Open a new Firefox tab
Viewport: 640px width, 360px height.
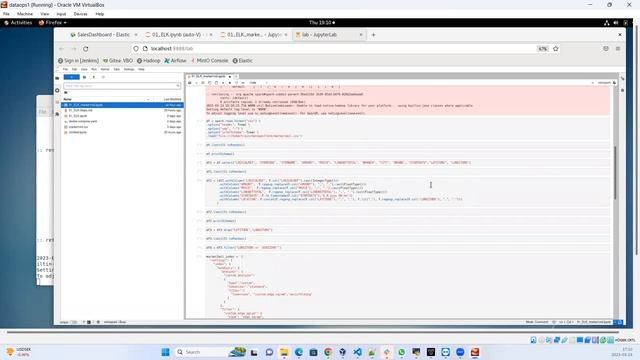tap(373, 35)
